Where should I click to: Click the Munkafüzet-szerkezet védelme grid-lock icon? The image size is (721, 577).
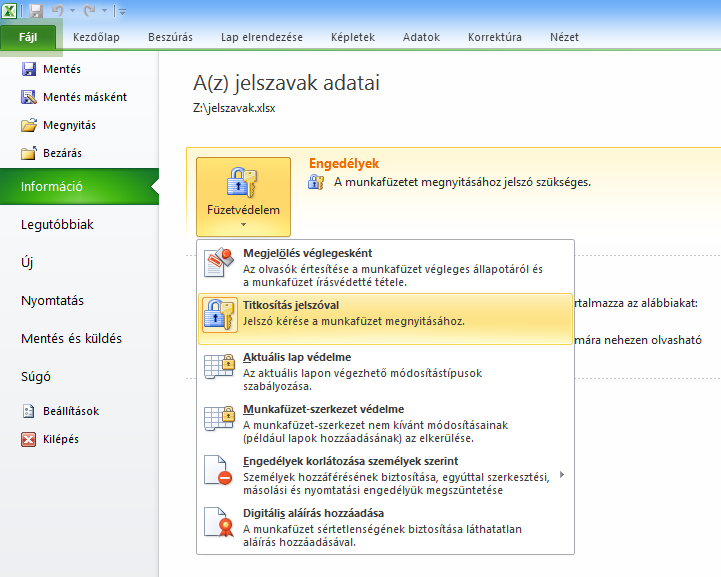coord(219,418)
